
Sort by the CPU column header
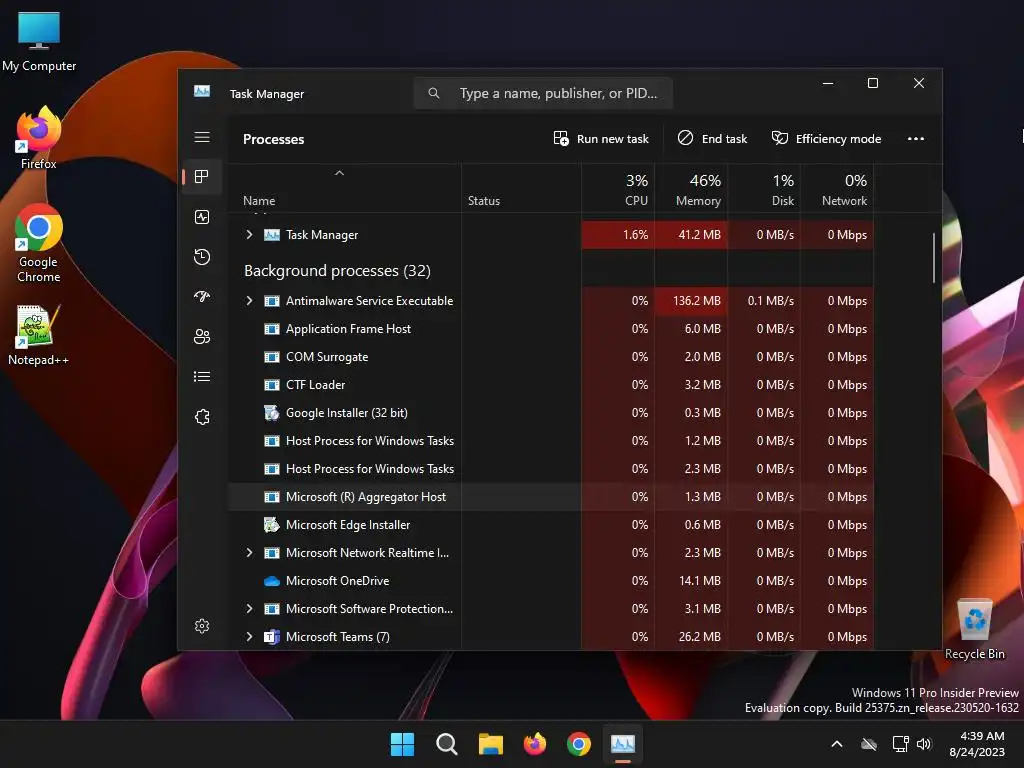click(618, 188)
